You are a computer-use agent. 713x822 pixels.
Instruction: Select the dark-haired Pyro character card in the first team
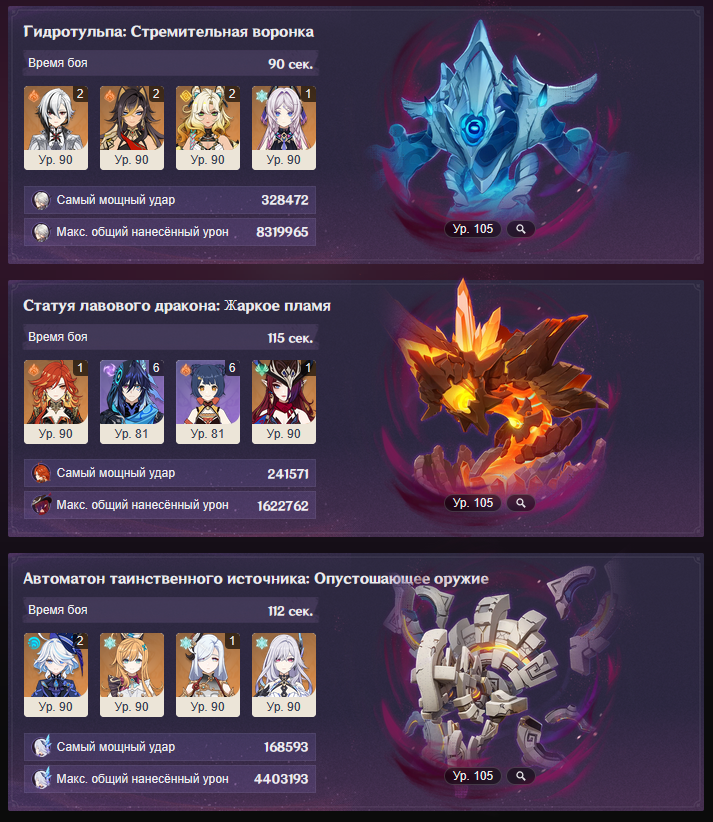pos(132,128)
